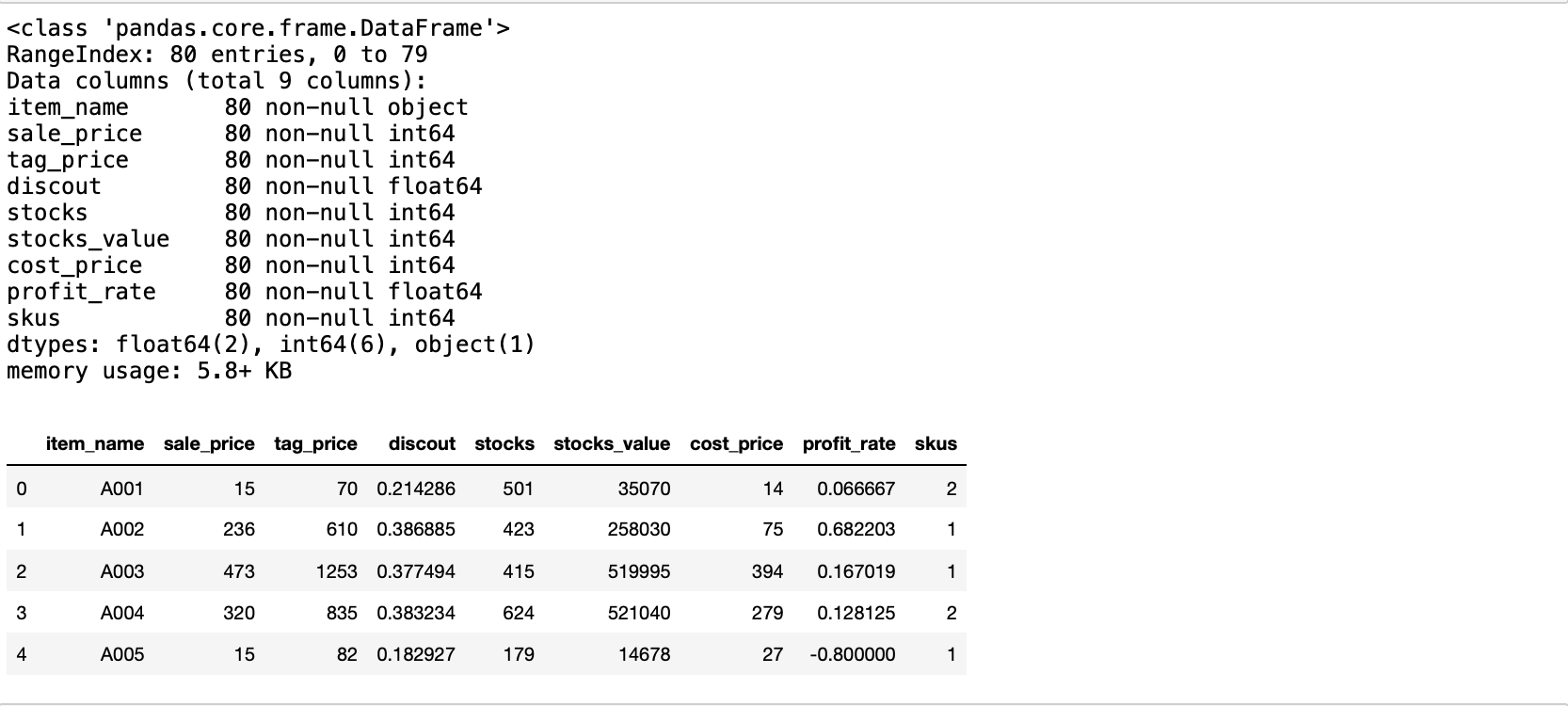
Task: Click cell A002 in item_name column
Action: pyautogui.click(x=122, y=529)
